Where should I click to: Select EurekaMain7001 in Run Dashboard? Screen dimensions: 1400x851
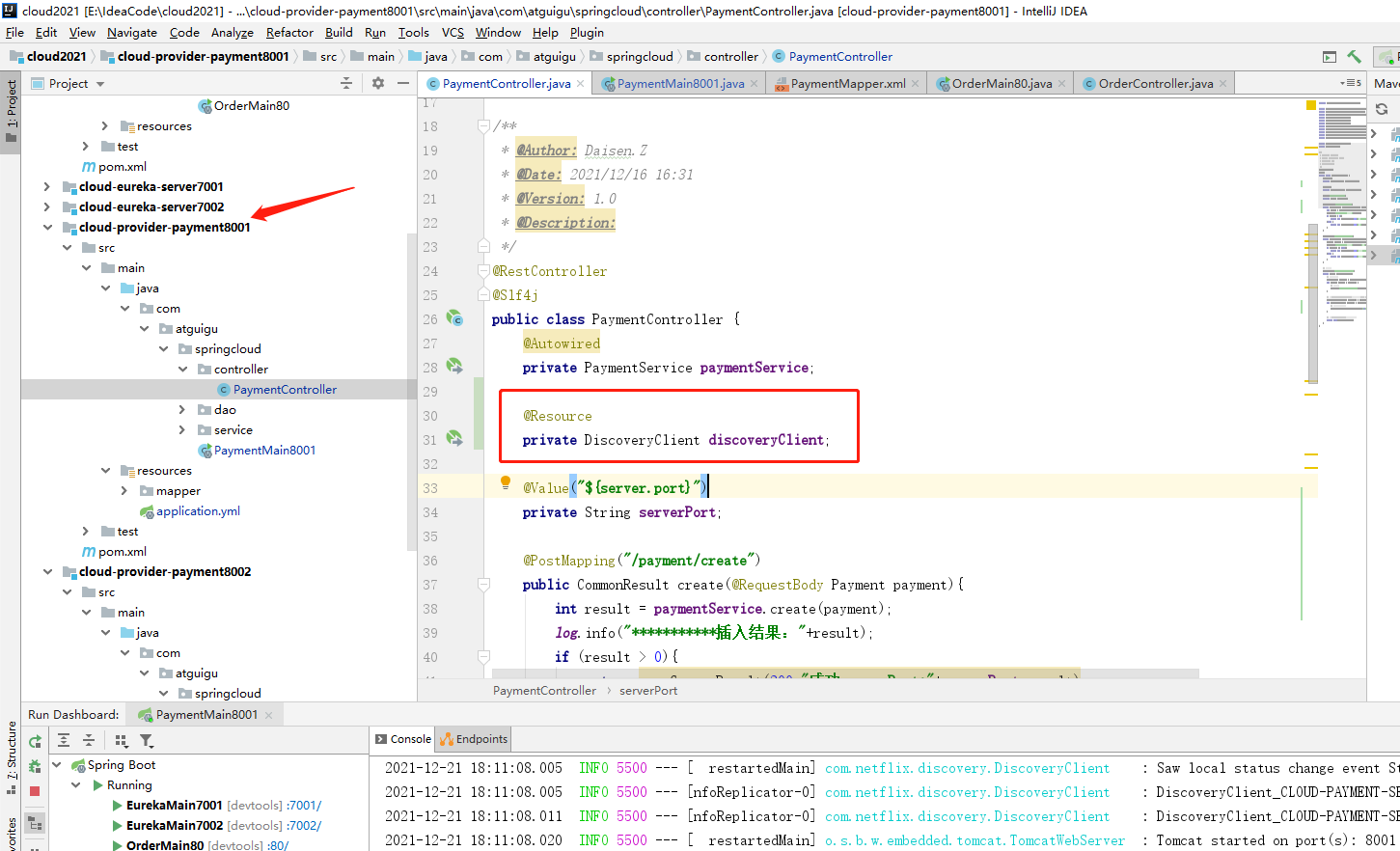175,805
